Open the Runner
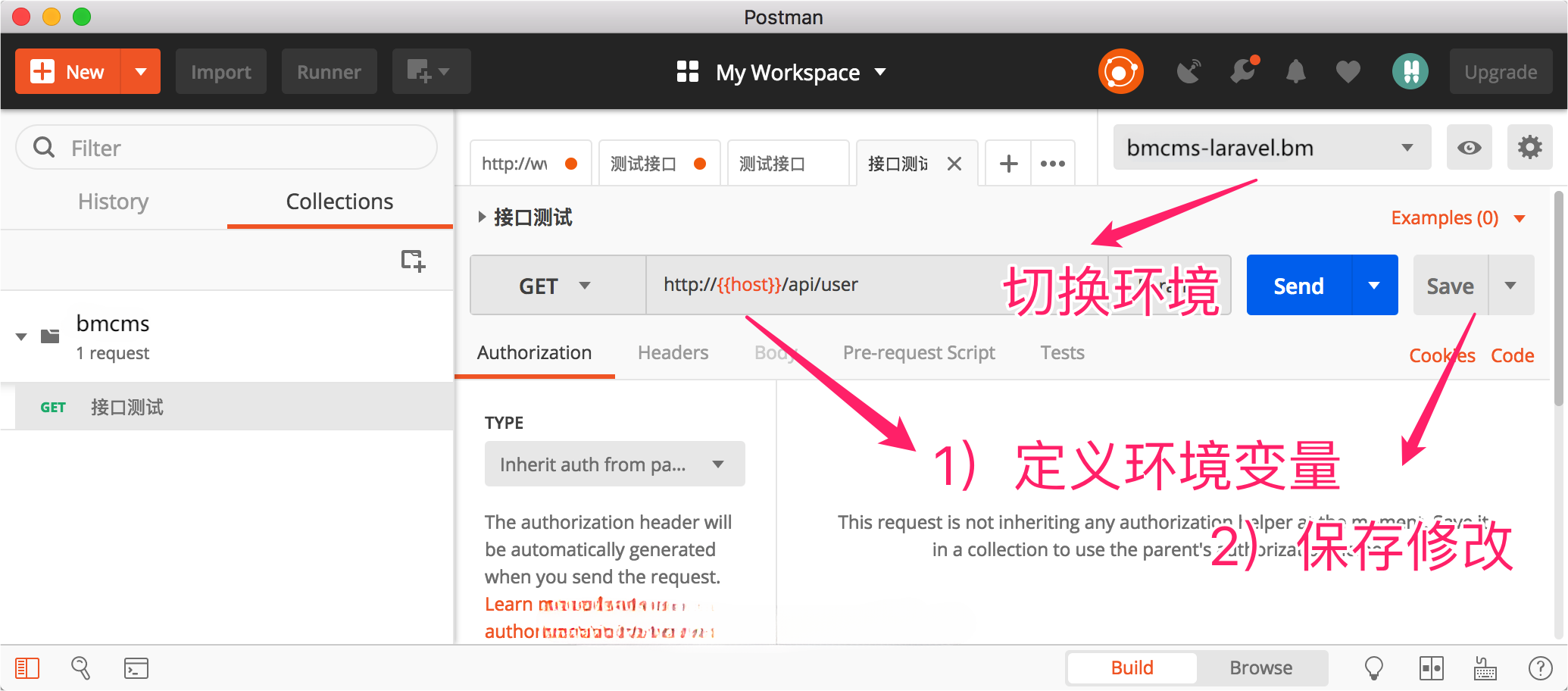Image resolution: width=1568 pixels, height=691 pixels. (329, 72)
